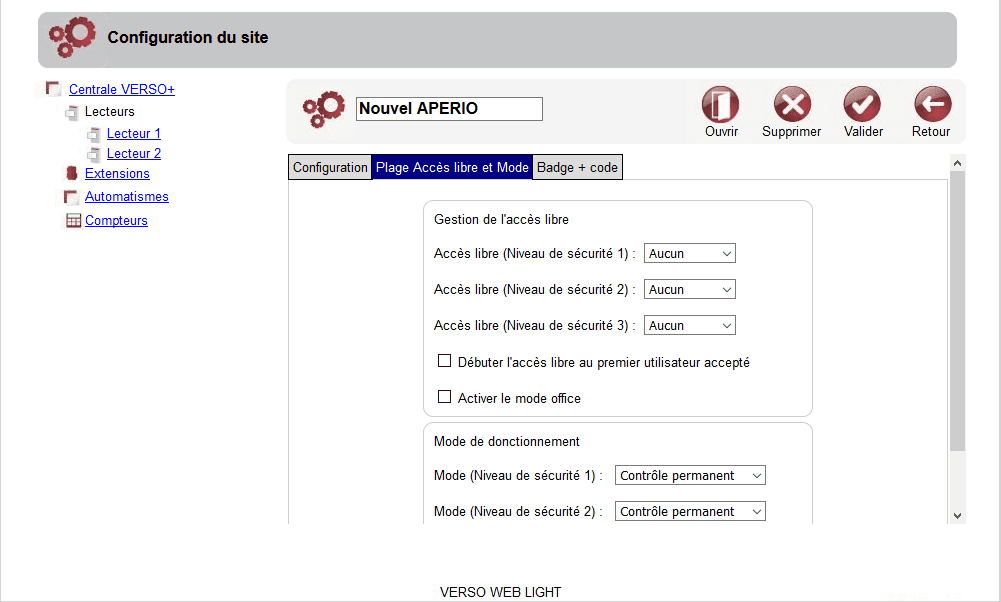This screenshot has width=1001, height=602.
Task: Click the gears icon beside Nouvel APERIO
Action: (324, 109)
